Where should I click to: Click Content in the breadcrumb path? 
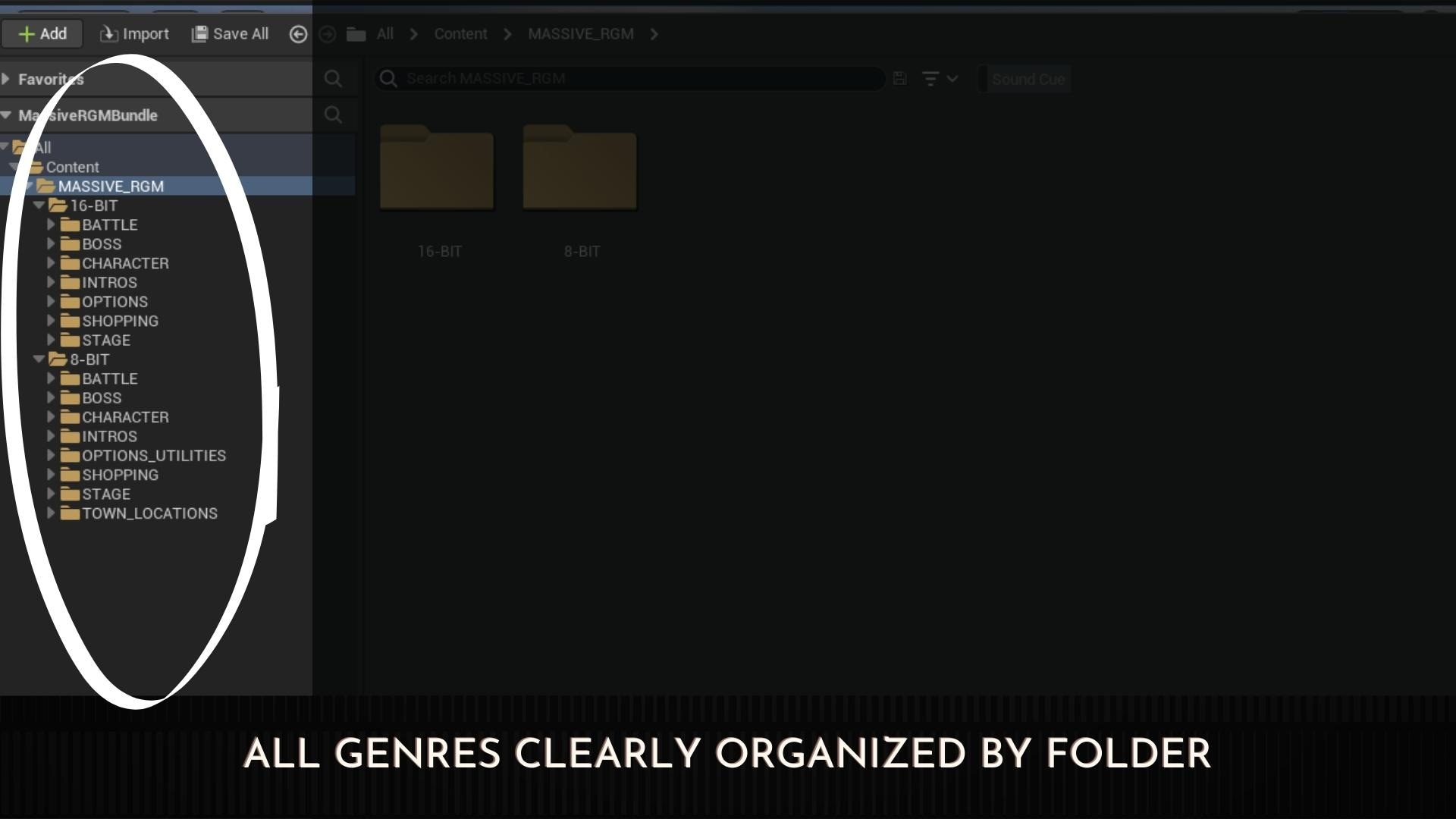(x=460, y=34)
